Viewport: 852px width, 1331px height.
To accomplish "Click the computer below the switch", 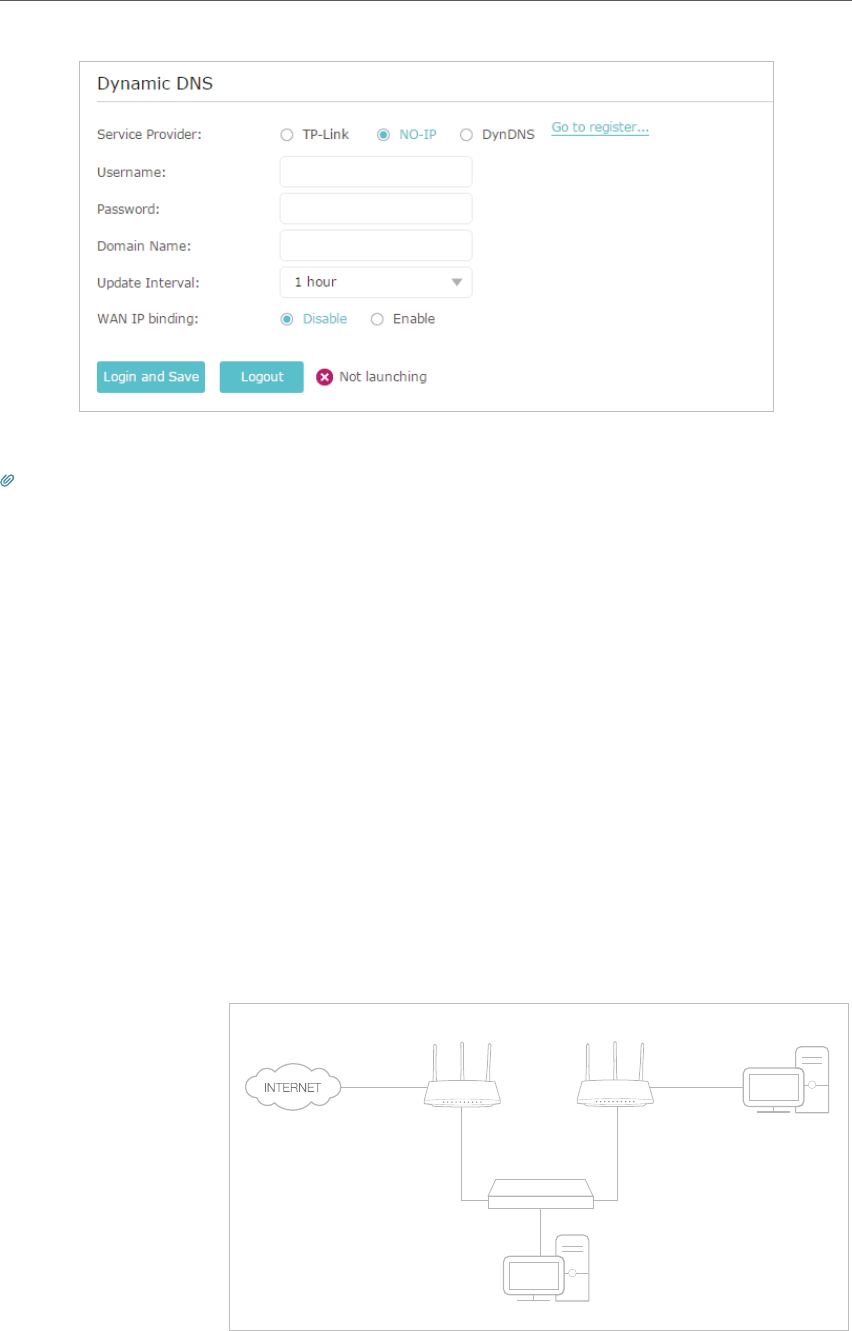I will point(547,1268).
